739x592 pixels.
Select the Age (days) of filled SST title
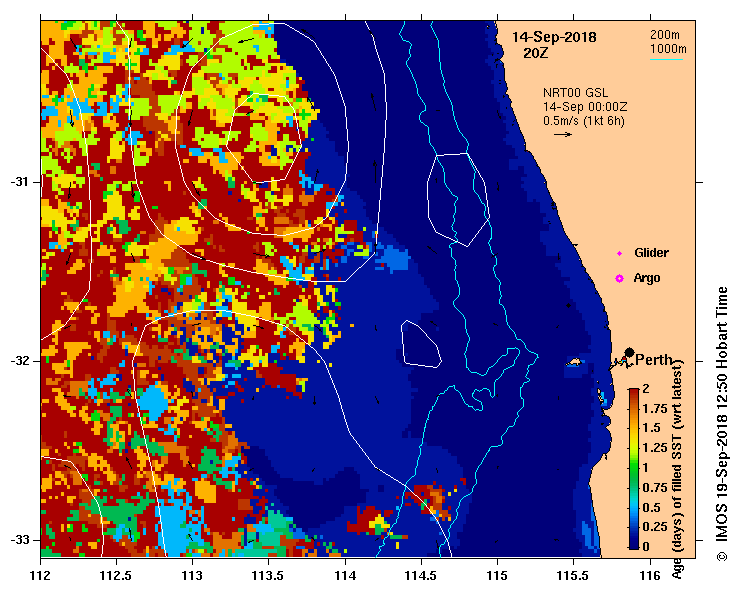(x=678, y=469)
